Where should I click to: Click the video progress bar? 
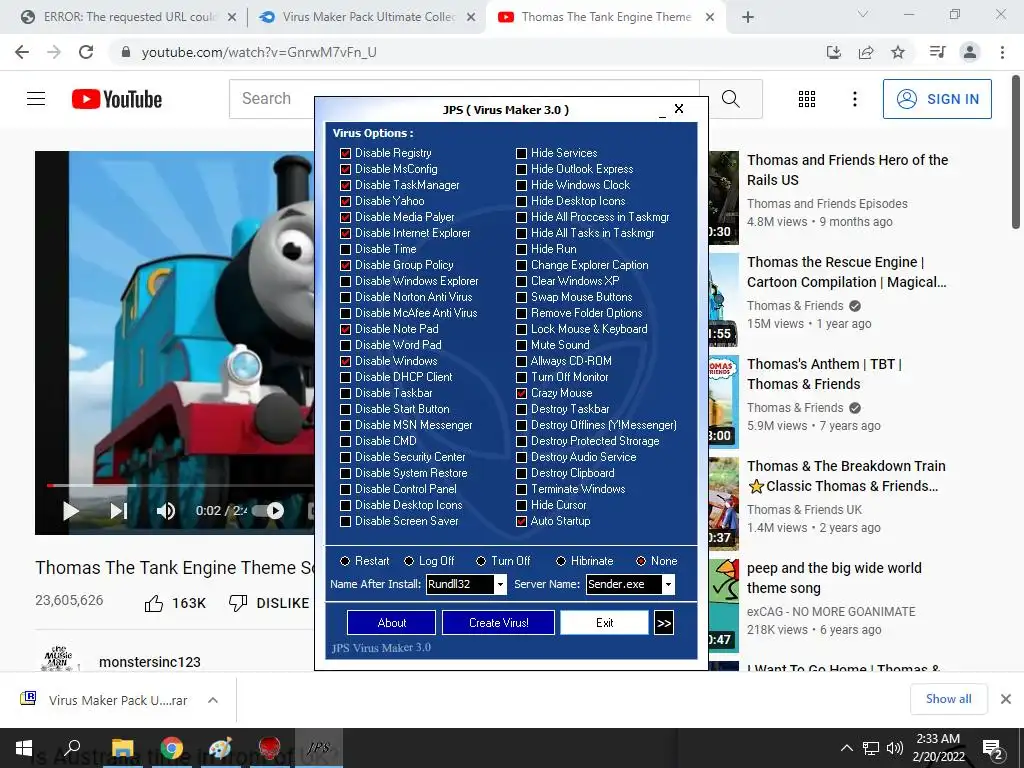(x=180, y=486)
